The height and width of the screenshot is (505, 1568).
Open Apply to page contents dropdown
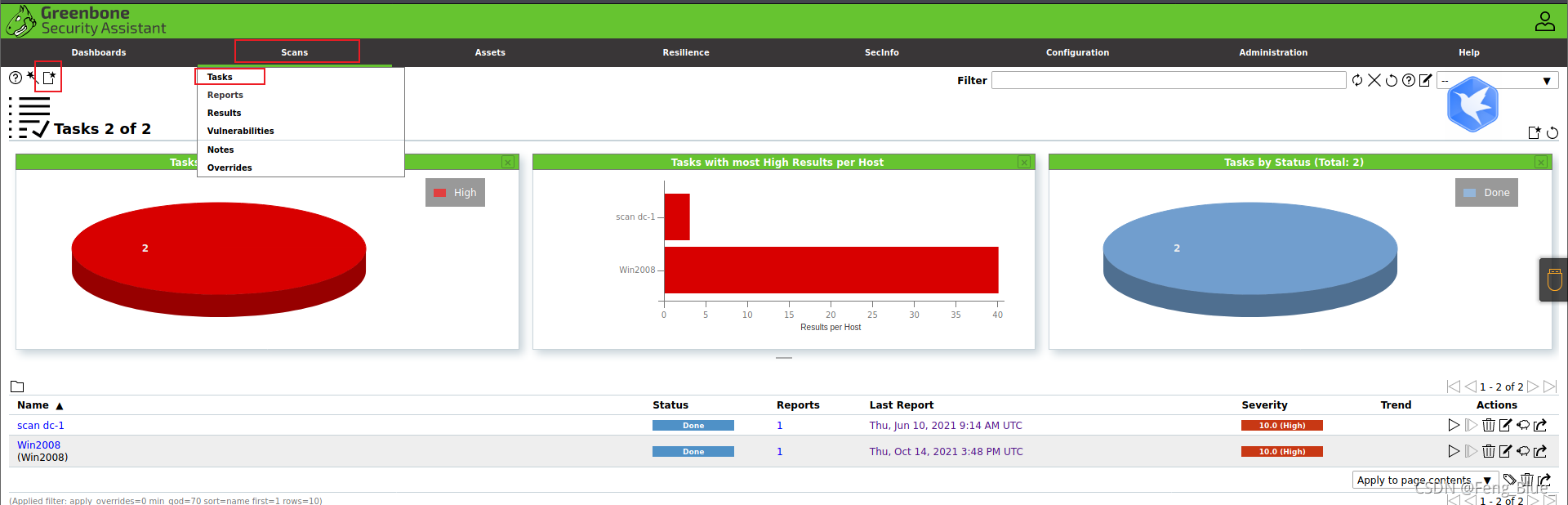(x=1425, y=480)
